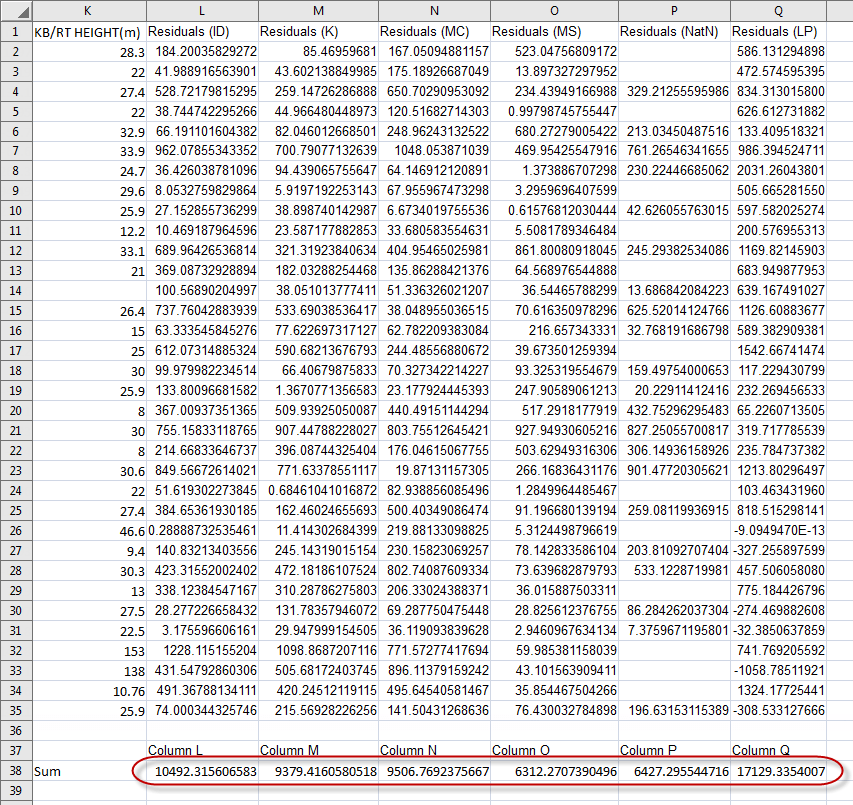Click the 'Column P' label cell
This screenshot has height=805, width=853.
point(674,751)
